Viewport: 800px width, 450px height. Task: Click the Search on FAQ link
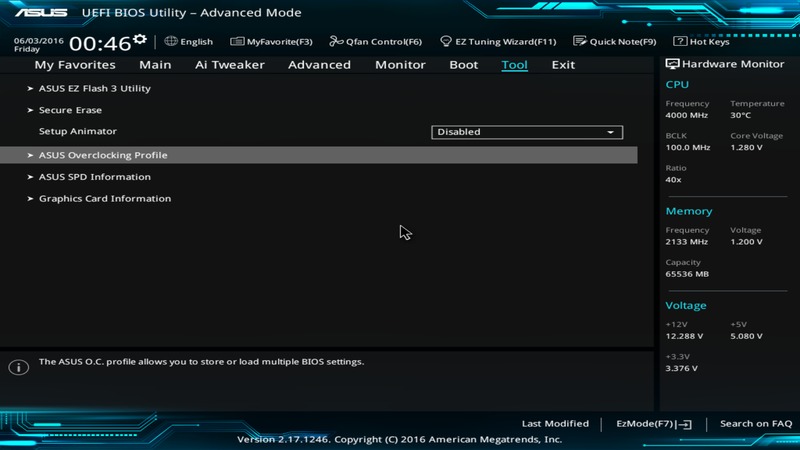[756, 424]
